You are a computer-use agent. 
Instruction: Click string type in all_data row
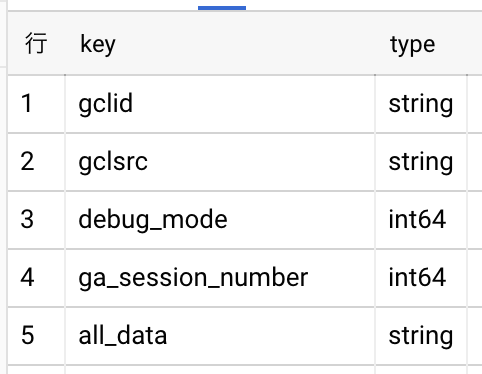421,336
